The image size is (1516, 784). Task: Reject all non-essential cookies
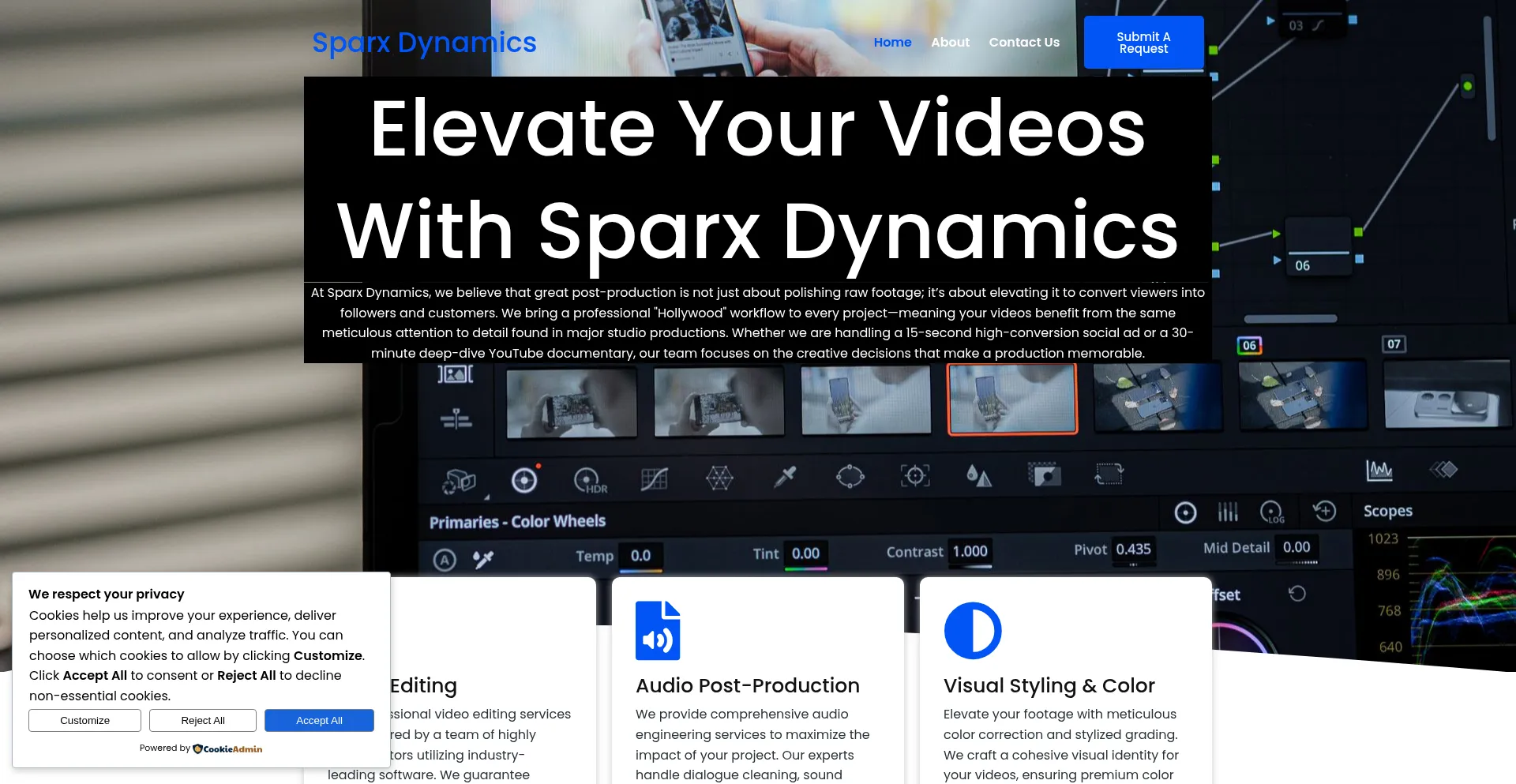[203, 720]
